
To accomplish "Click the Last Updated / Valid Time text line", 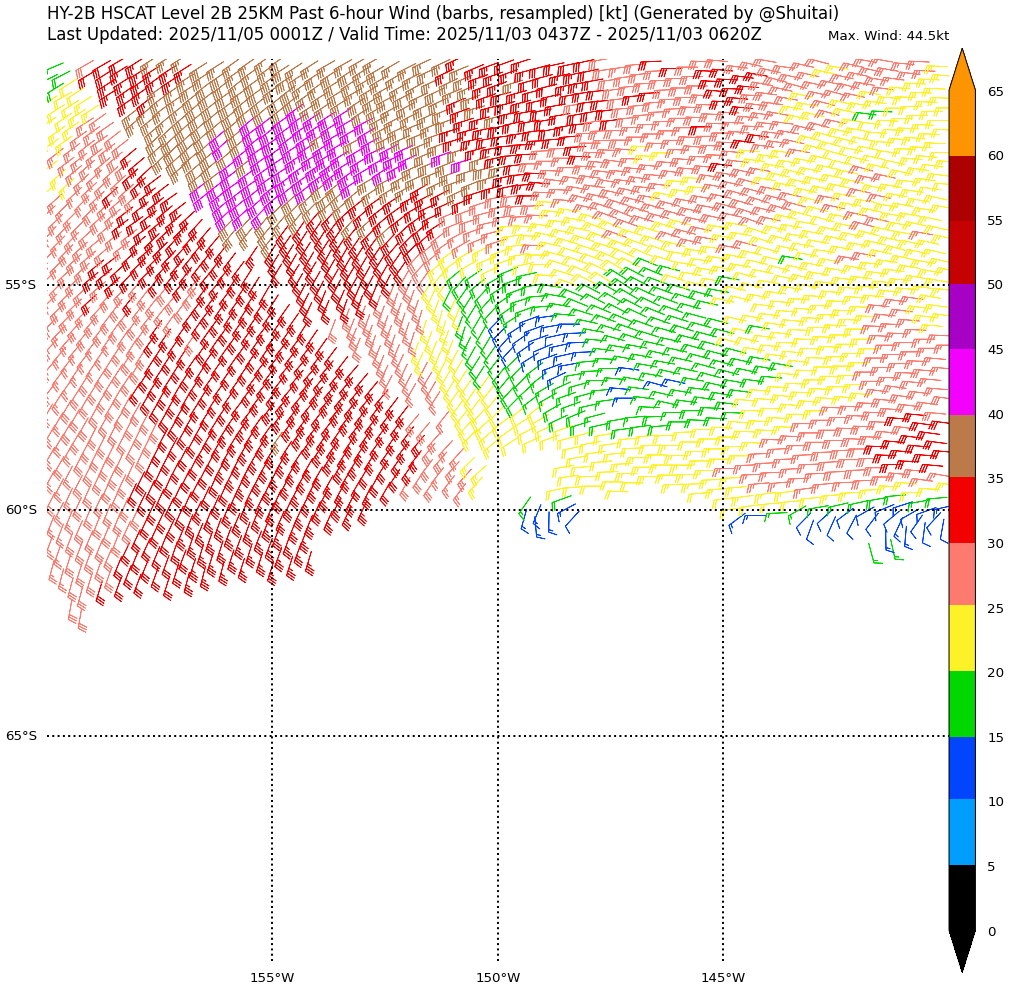I will tap(404, 35).
